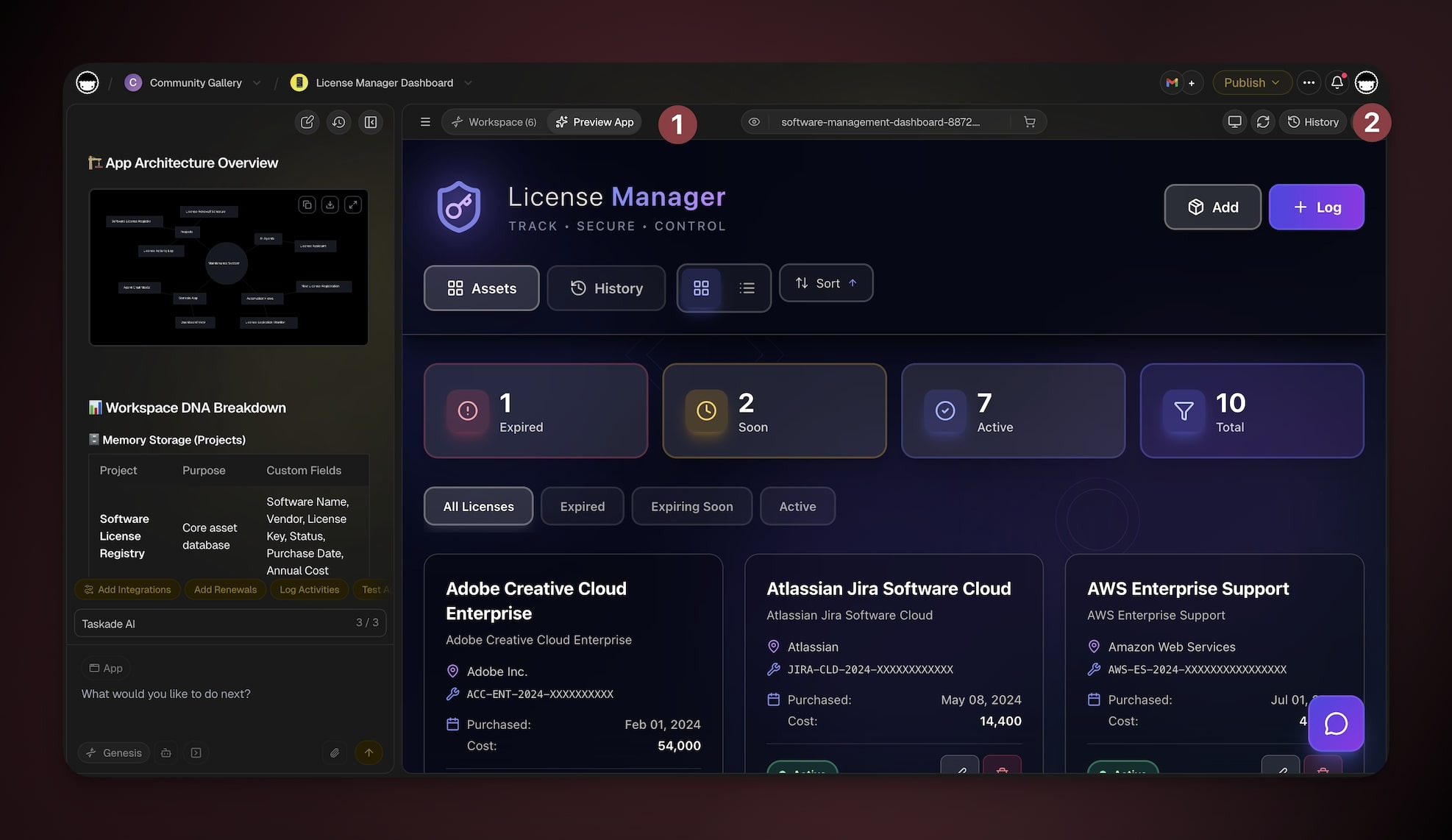Open the Community Gallery chevron dropdown
This screenshot has height=840, width=1452.
[x=257, y=83]
